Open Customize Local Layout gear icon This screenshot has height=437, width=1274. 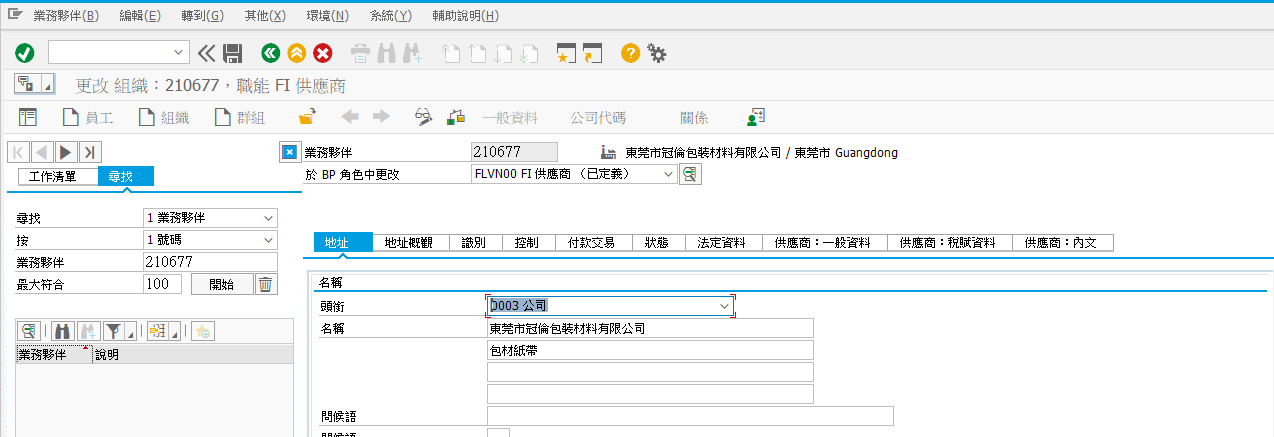click(657, 53)
